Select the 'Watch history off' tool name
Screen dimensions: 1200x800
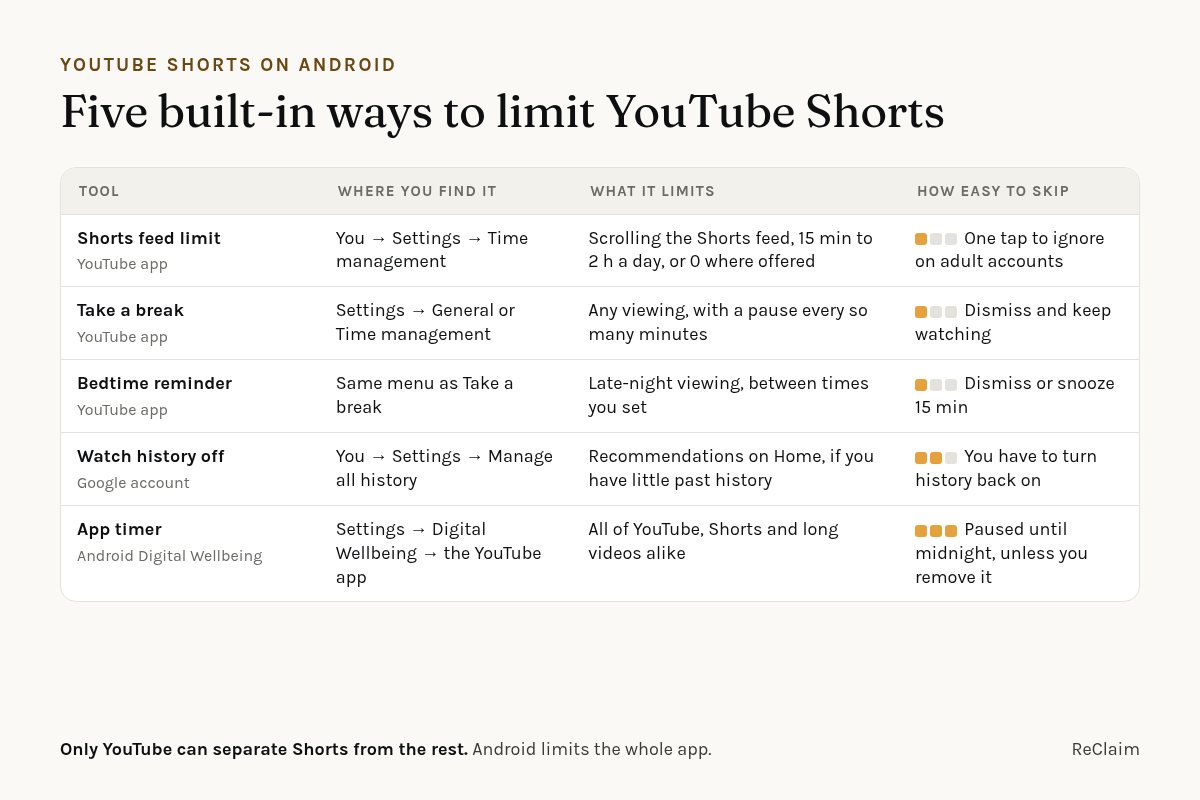coord(150,456)
